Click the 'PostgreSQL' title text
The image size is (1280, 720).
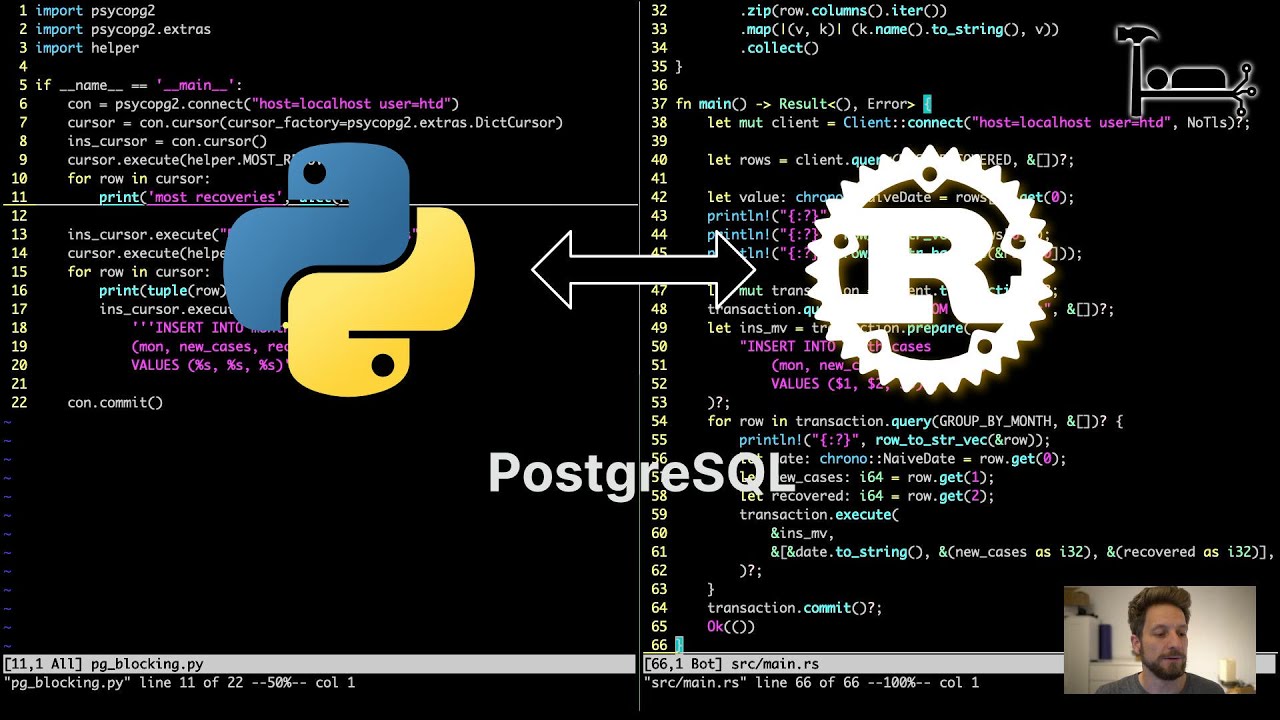tap(640, 474)
